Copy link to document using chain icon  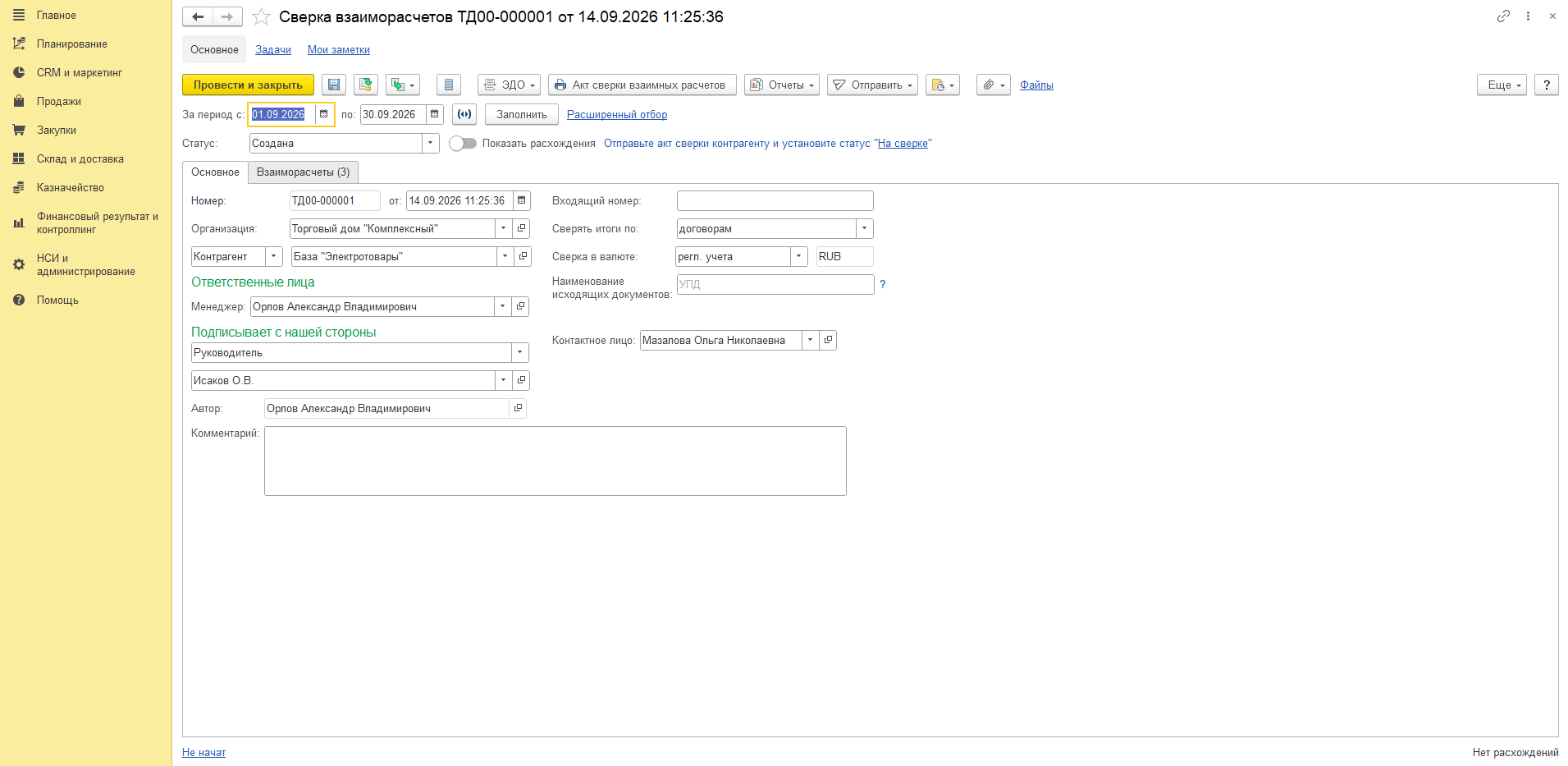coord(1503,16)
